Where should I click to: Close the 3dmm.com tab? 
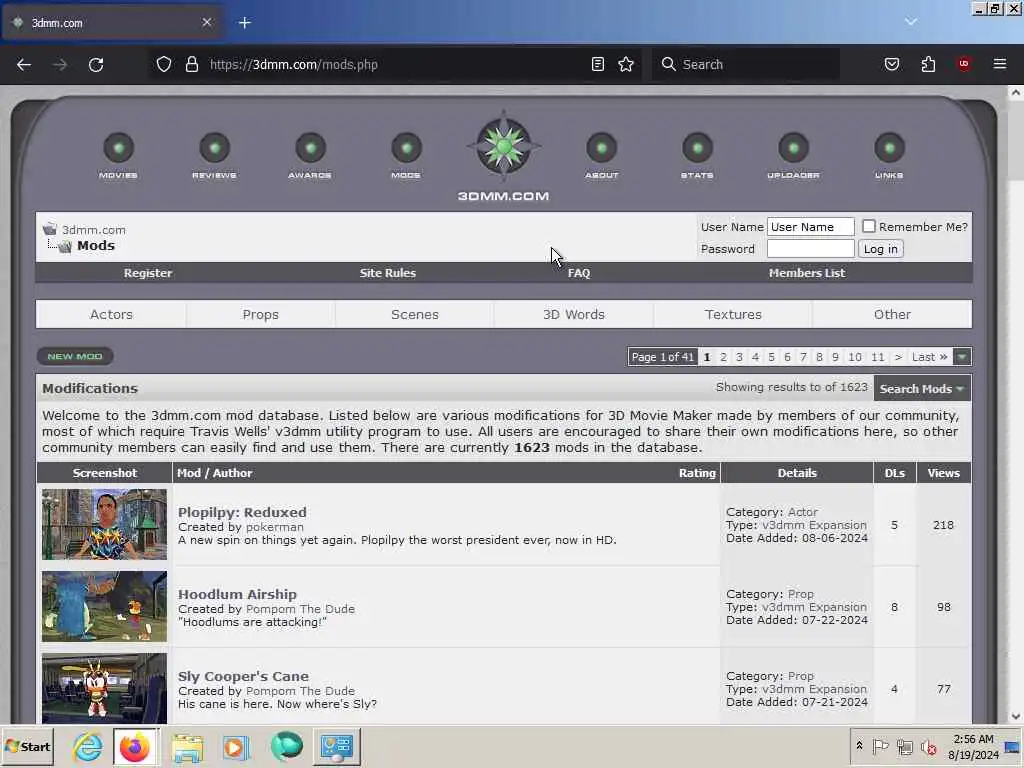(x=206, y=22)
